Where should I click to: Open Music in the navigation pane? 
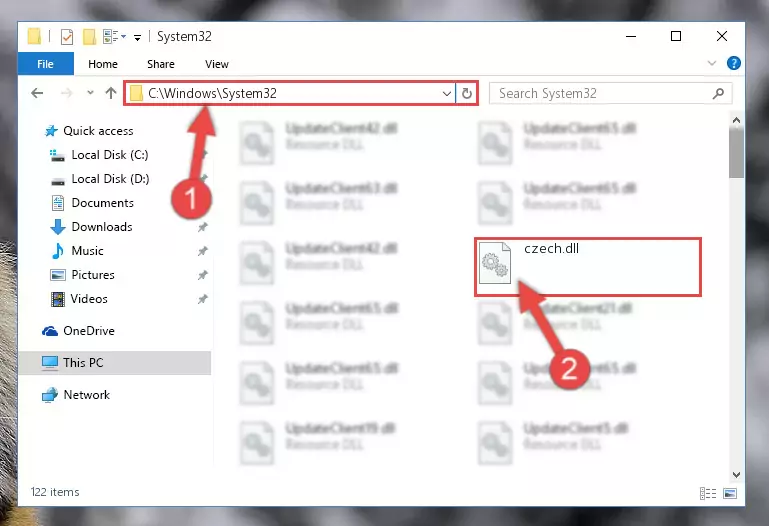(87, 251)
